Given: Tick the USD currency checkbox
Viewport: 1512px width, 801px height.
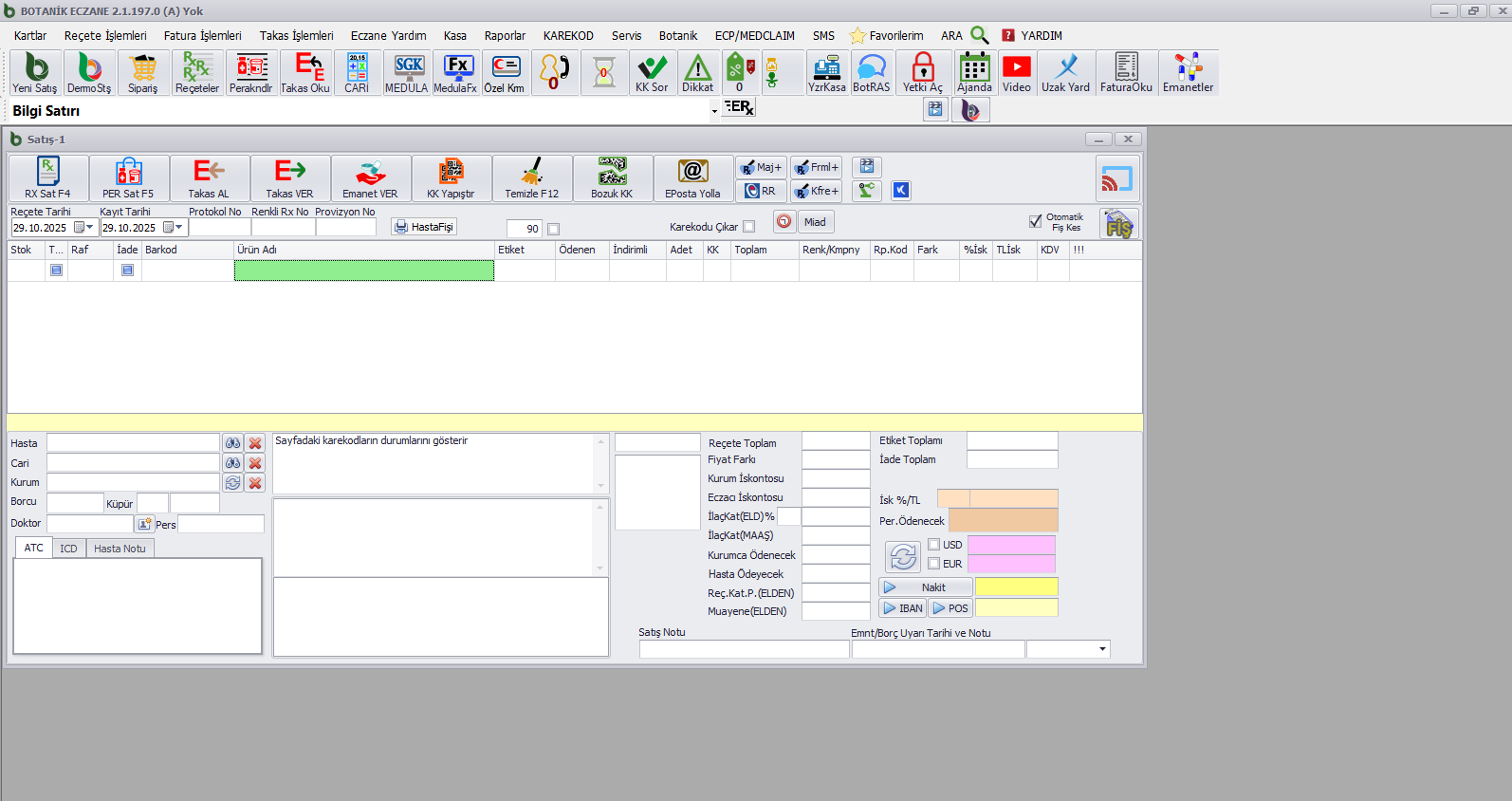Looking at the screenshot, I should click(934, 545).
